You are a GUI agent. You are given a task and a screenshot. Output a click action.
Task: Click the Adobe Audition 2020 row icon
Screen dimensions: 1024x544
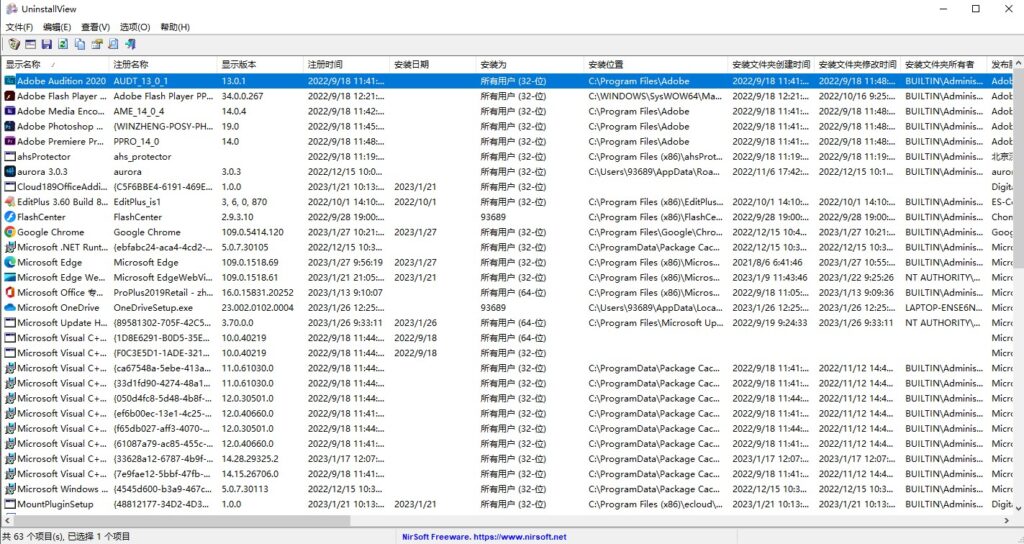(10, 81)
